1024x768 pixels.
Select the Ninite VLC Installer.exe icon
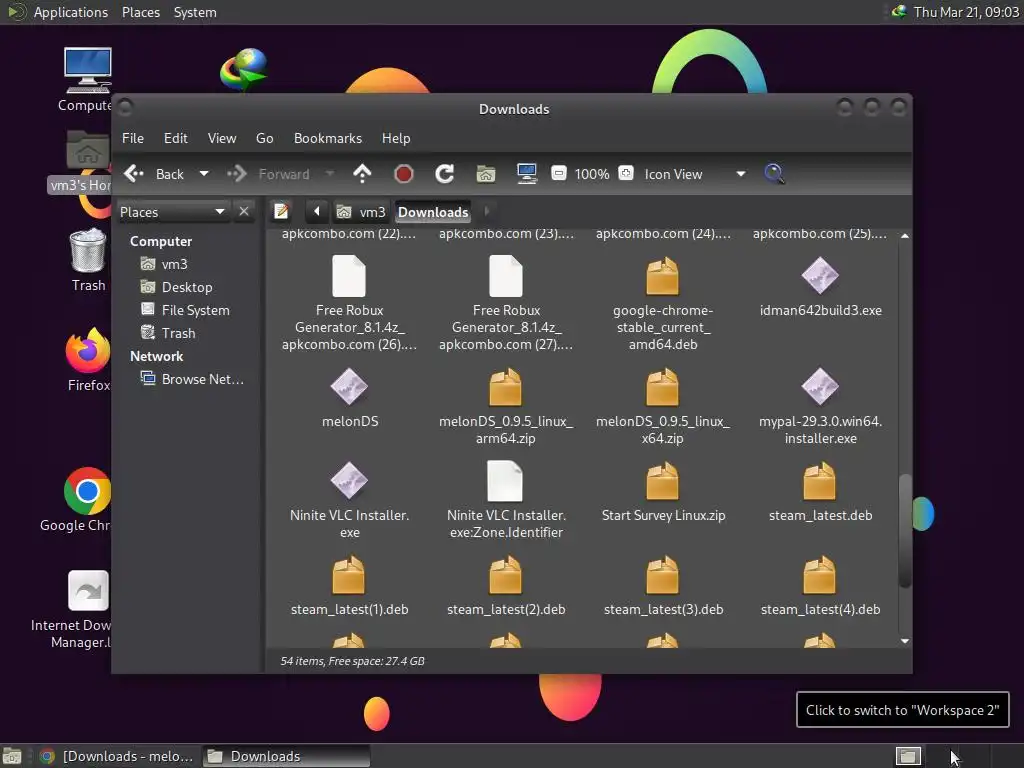349,481
